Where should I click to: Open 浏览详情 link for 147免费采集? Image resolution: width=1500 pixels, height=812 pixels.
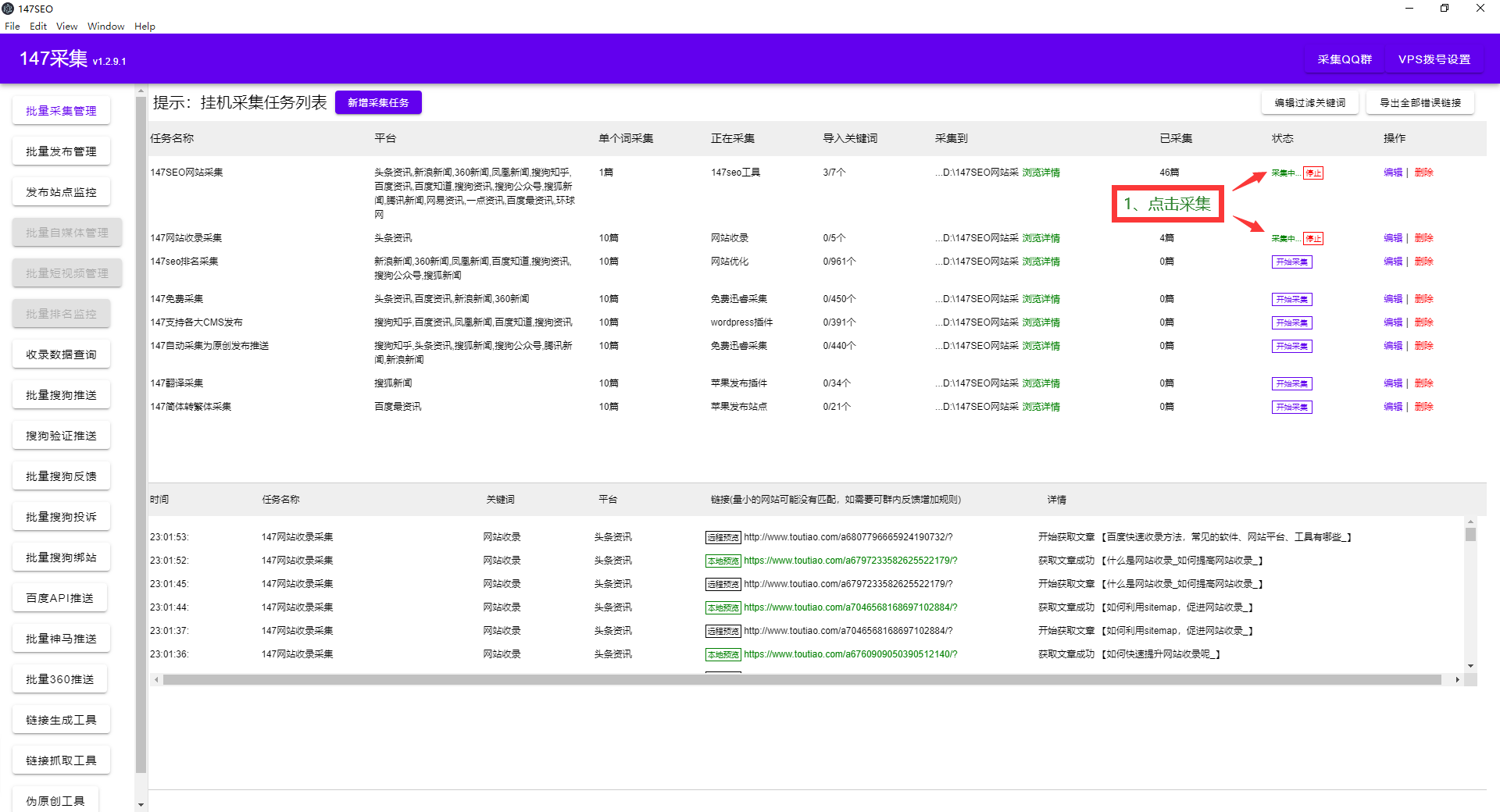(x=1041, y=299)
